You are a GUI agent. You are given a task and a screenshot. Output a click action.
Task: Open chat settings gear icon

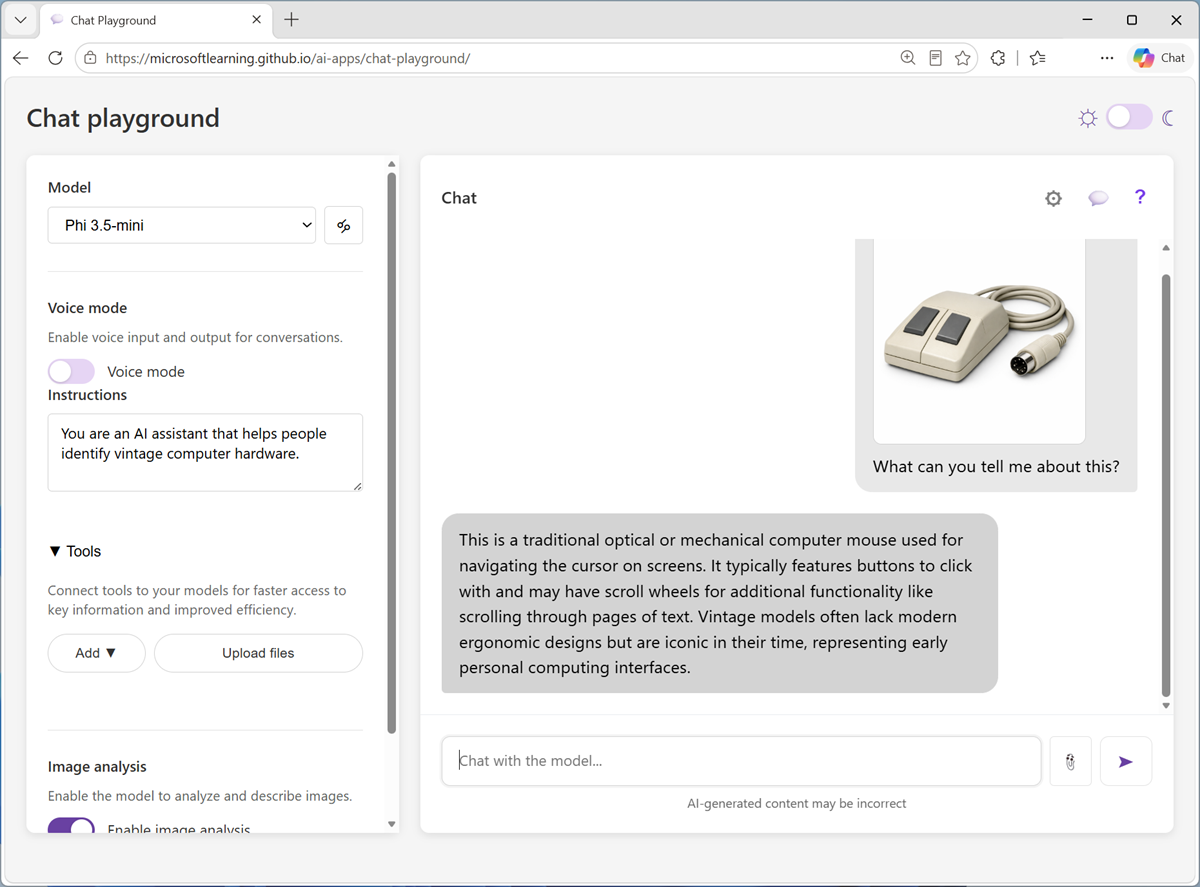click(x=1053, y=198)
